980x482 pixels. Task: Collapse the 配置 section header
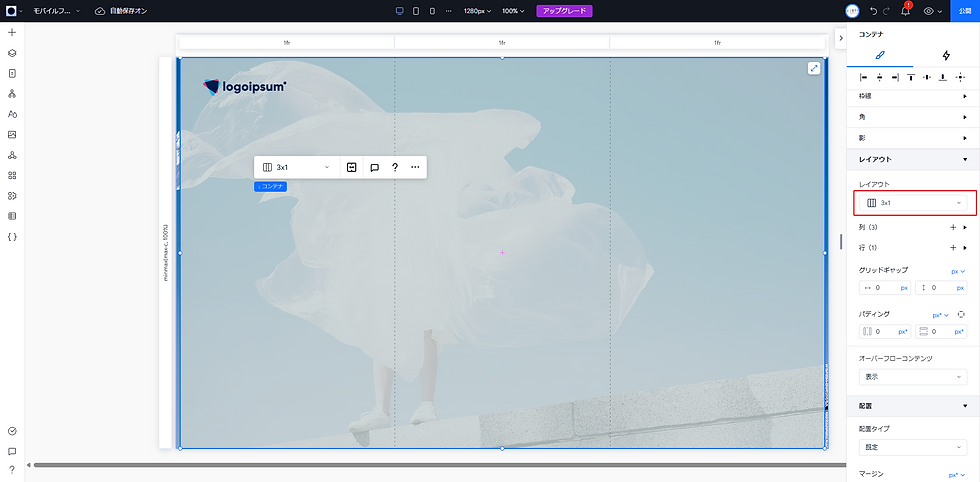tap(913, 406)
